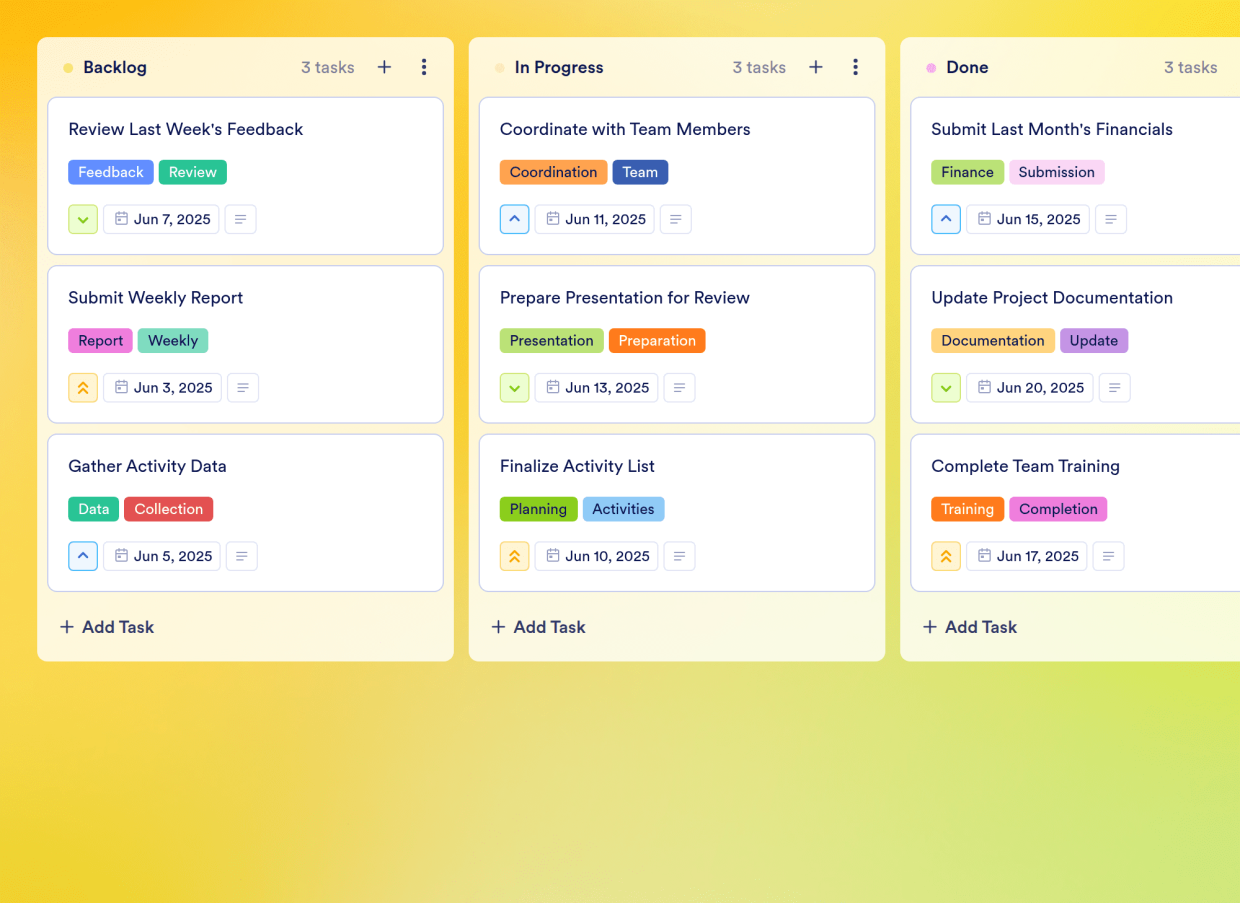Click the notes icon on Complete Team Training
1240x903 pixels.
(x=1110, y=556)
